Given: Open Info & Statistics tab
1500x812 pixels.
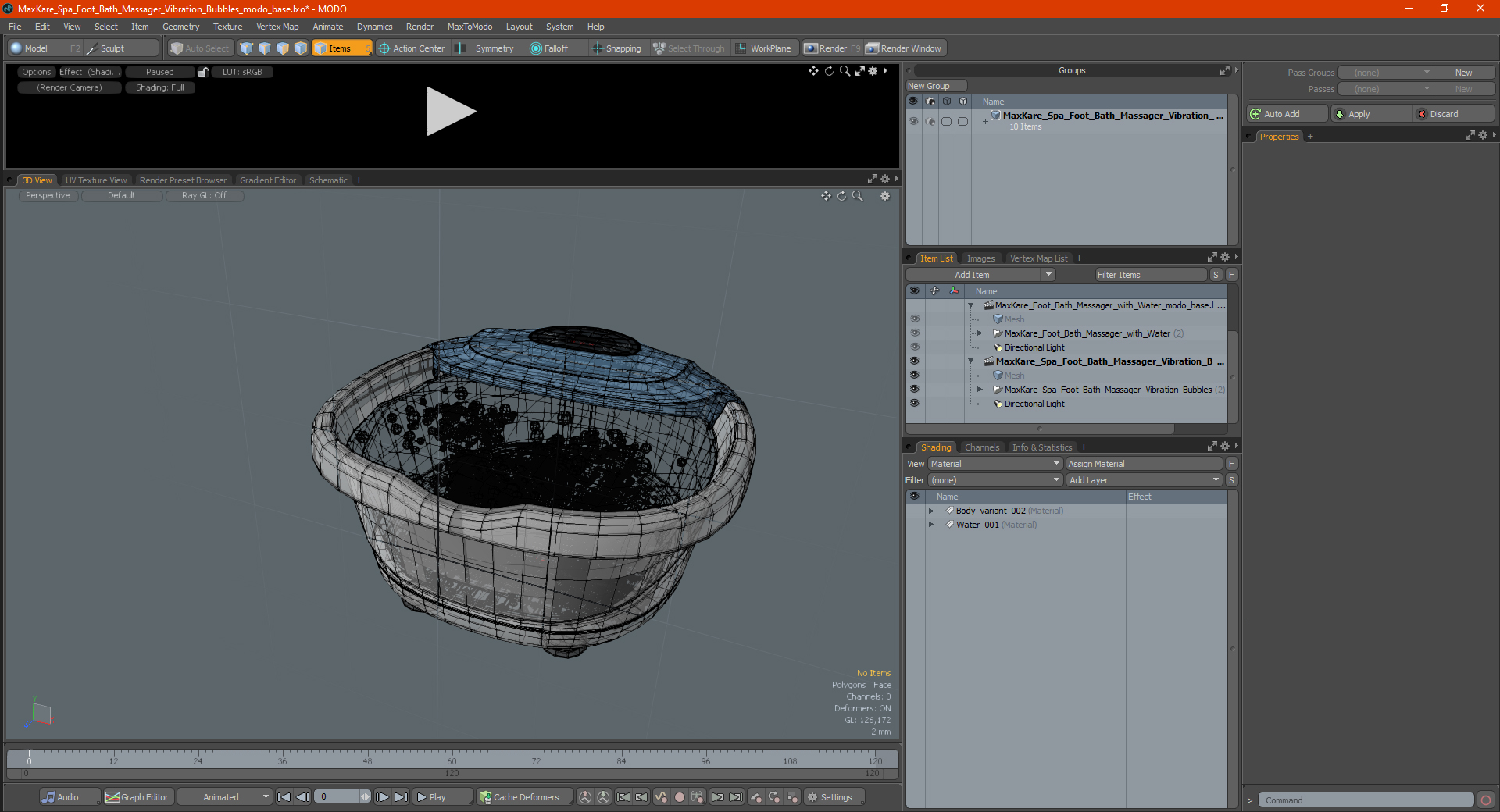Looking at the screenshot, I should point(1042,447).
